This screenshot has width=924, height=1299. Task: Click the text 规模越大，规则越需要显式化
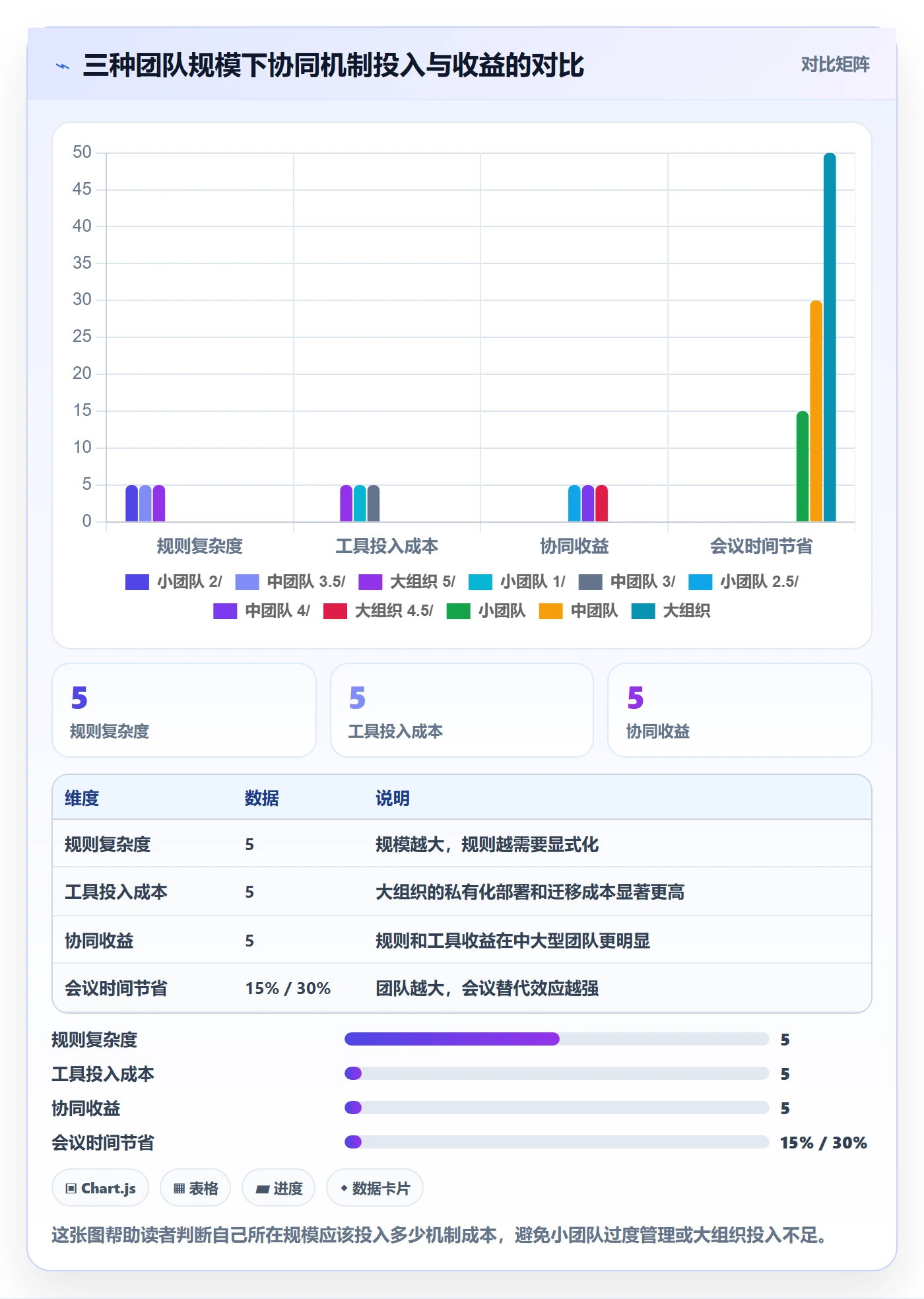[487, 844]
